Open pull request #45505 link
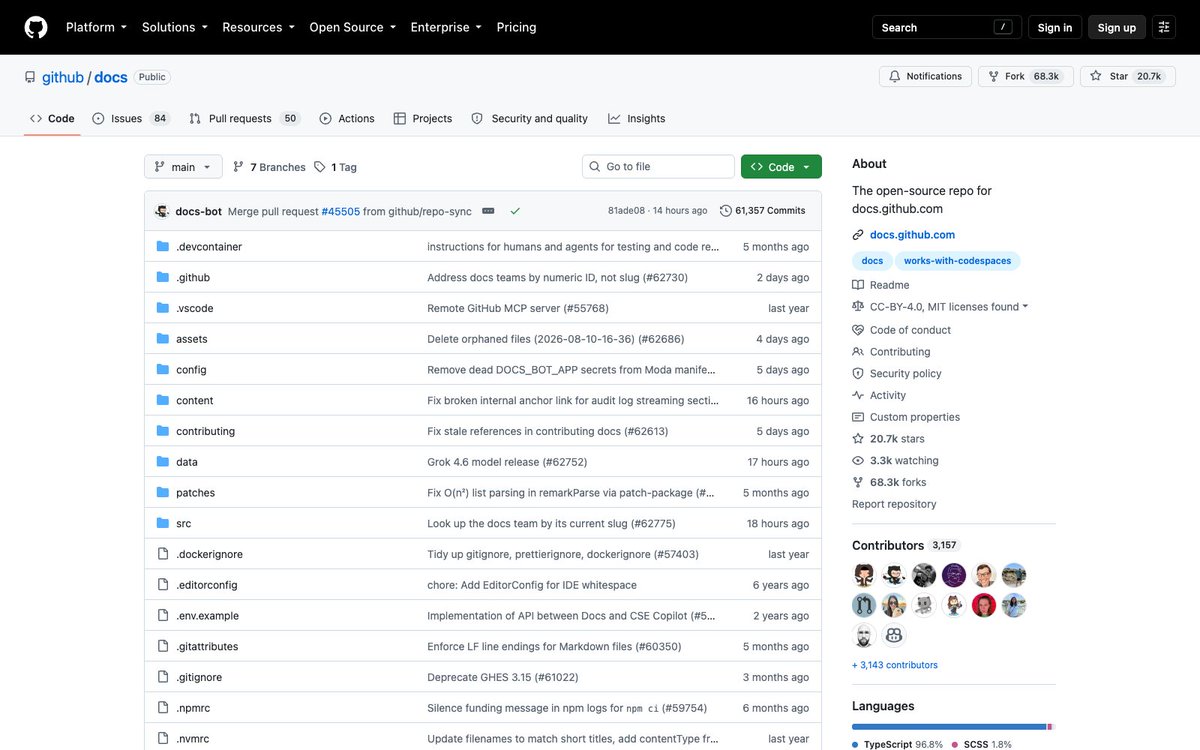 [340, 211]
